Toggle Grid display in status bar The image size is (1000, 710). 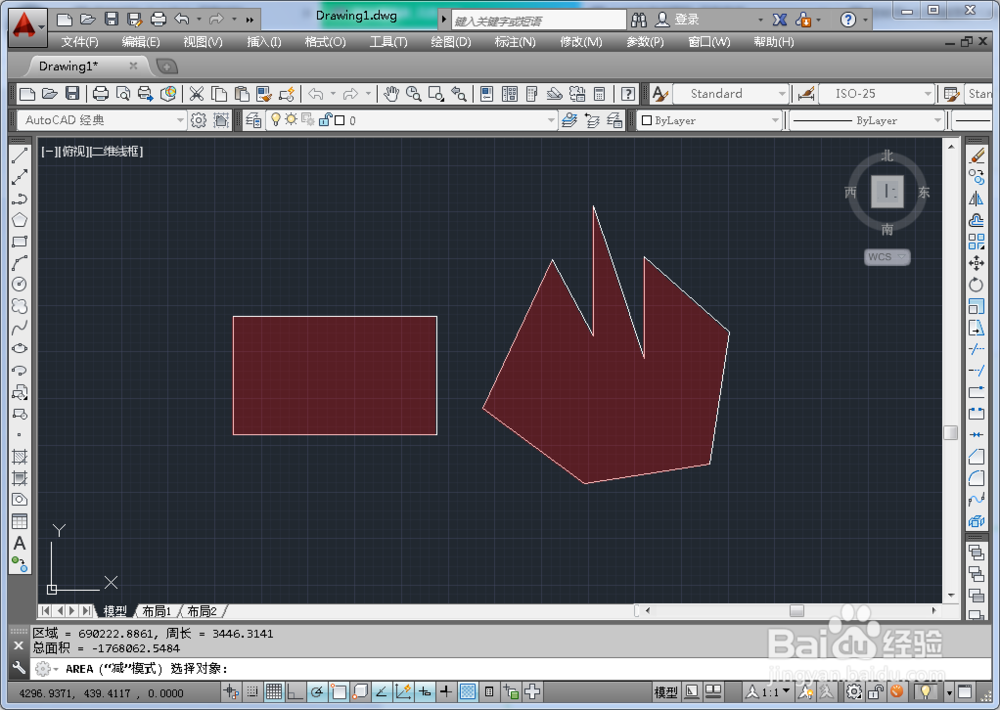coord(274,692)
